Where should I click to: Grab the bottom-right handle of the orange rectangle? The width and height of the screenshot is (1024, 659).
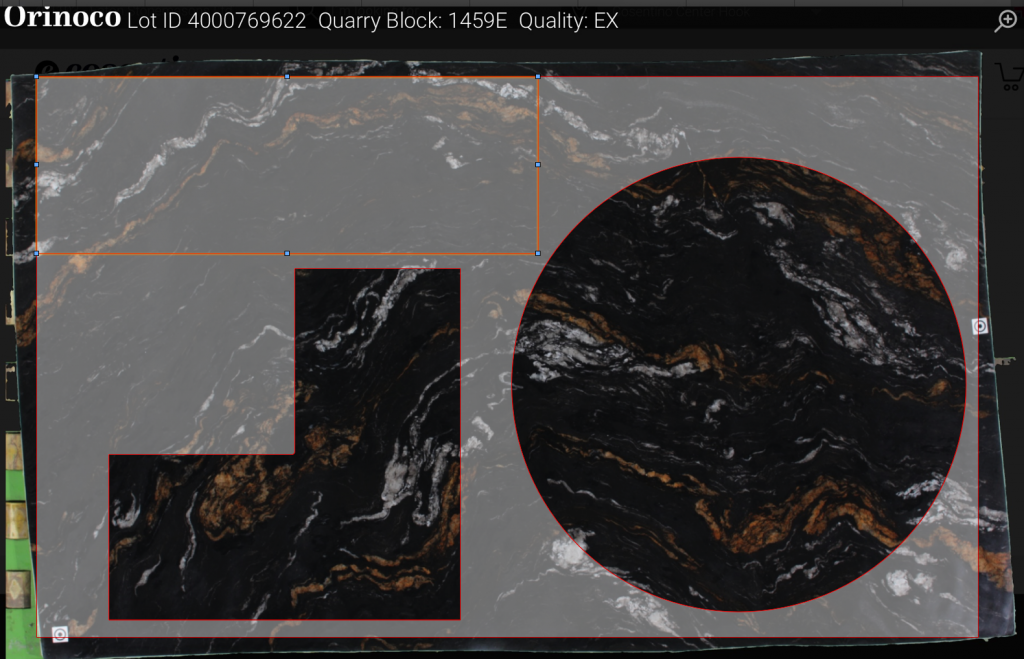538,253
